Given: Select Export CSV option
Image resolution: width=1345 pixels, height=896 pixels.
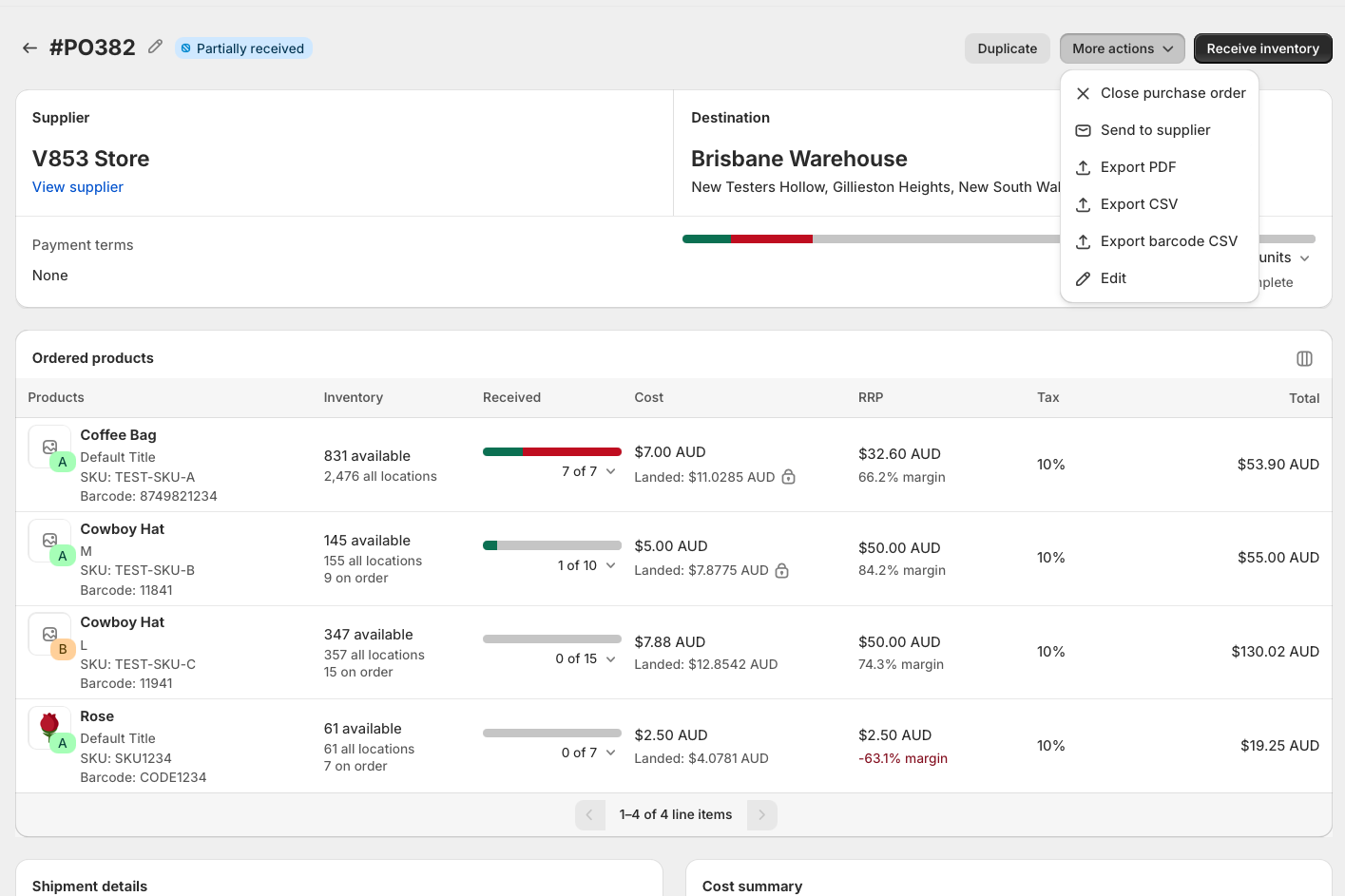Looking at the screenshot, I should pos(1160,204).
